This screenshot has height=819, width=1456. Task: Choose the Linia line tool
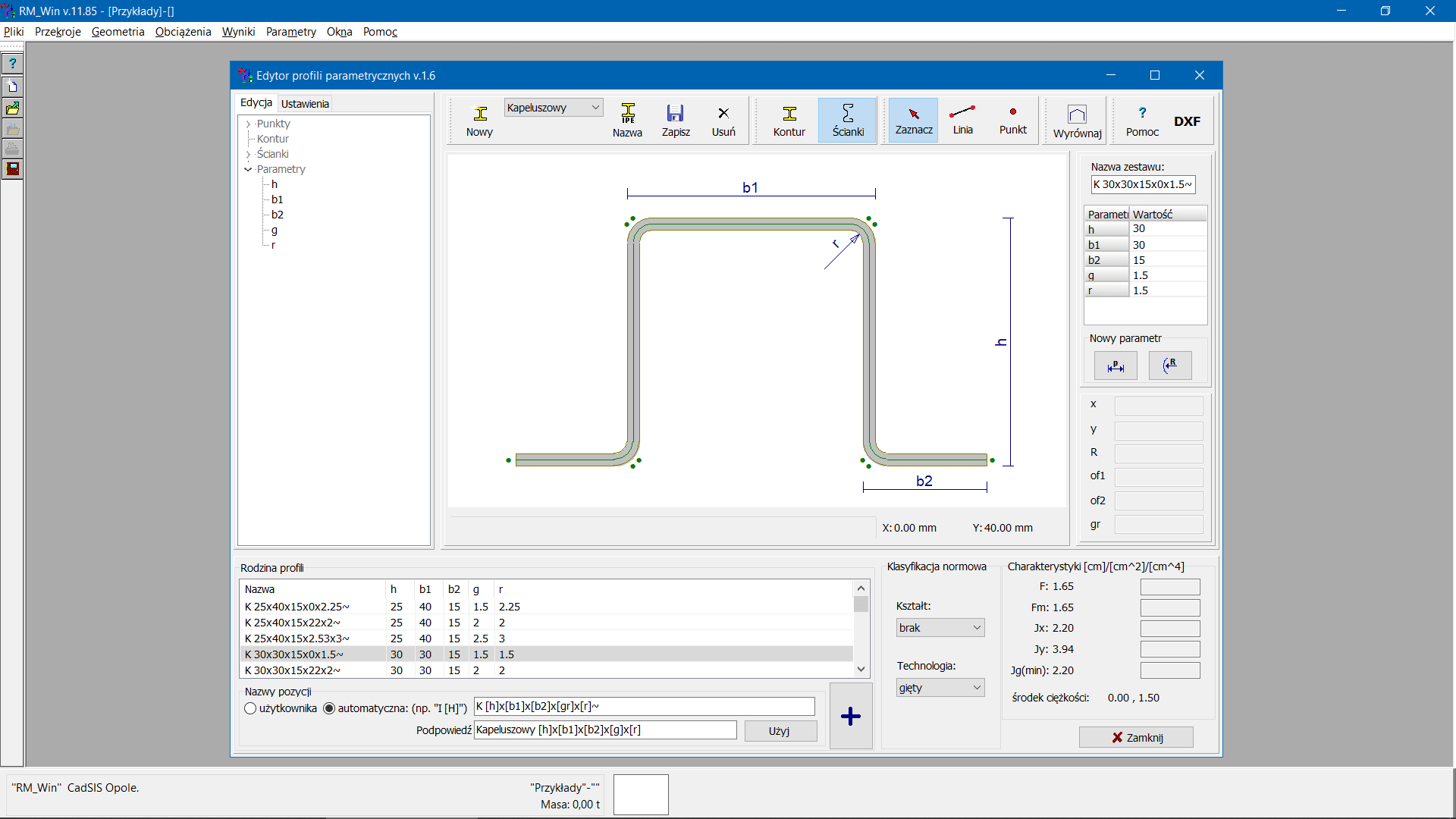(x=963, y=121)
